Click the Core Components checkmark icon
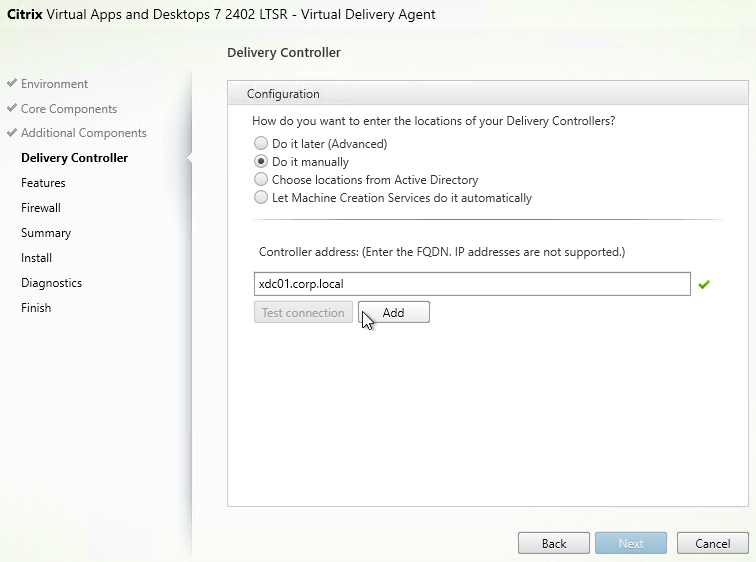This screenshot has width=756, height=562. [12, 108]
